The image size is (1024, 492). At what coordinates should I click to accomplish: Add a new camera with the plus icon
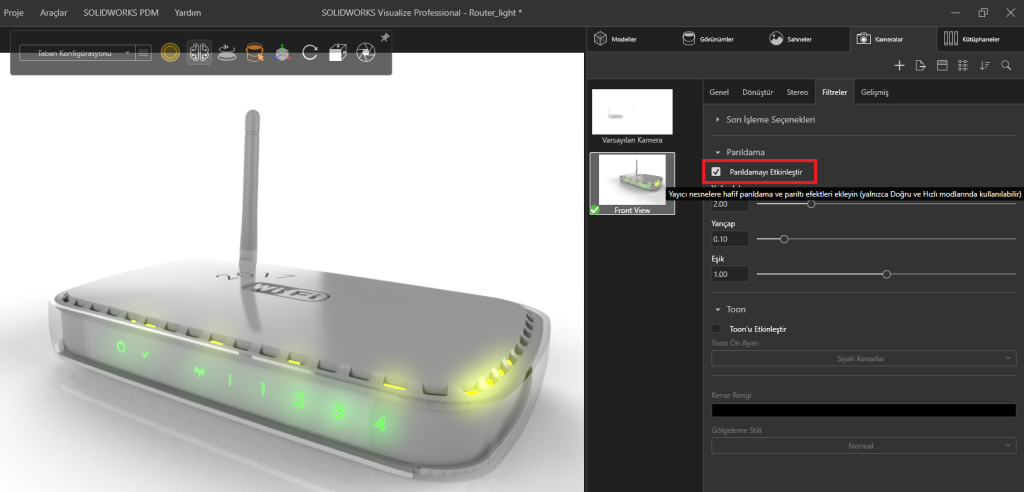click(899, 65)
